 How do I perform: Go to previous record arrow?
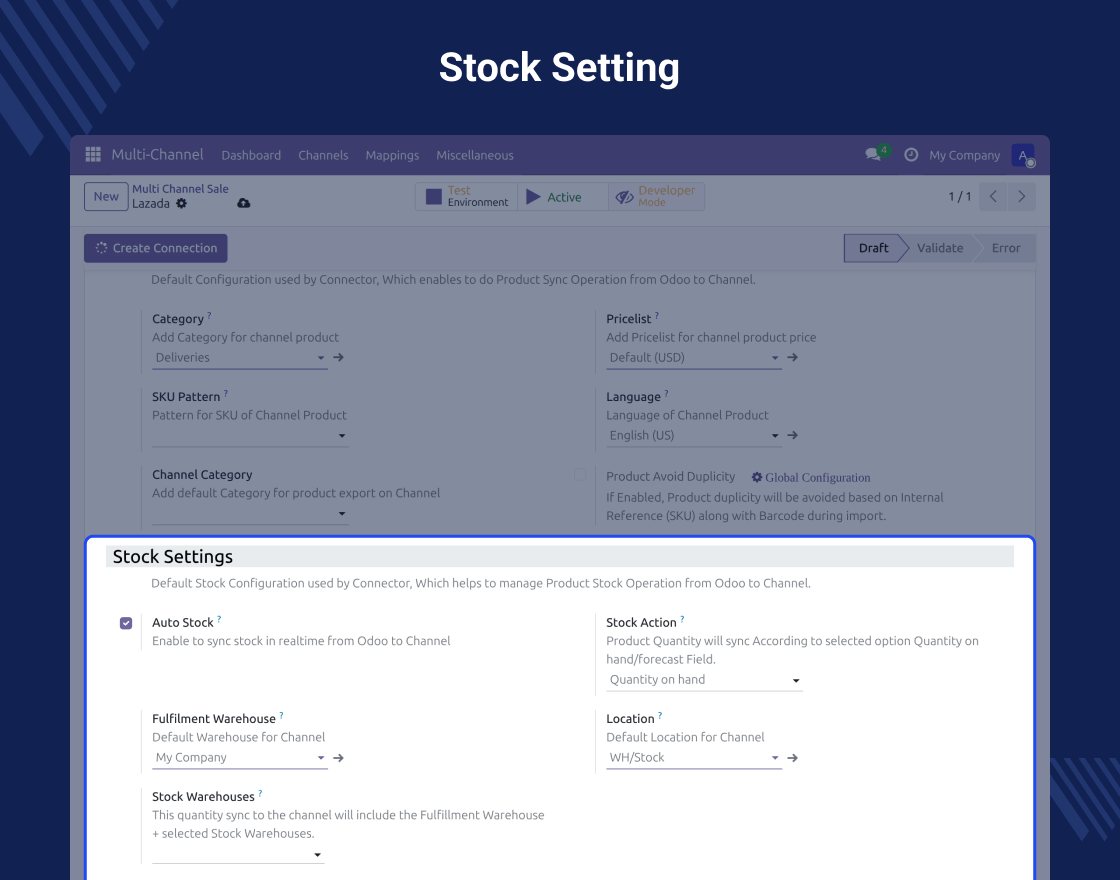993,196
